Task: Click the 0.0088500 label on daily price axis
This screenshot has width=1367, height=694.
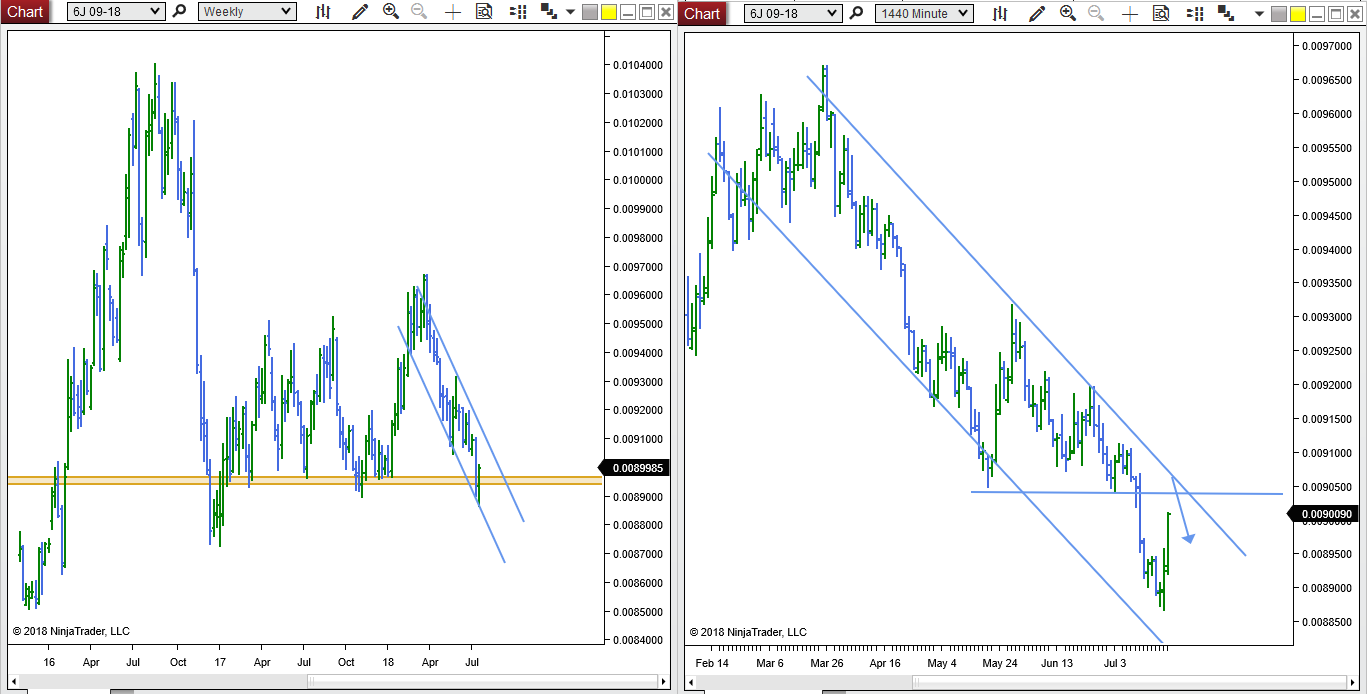Action: 1326,622
